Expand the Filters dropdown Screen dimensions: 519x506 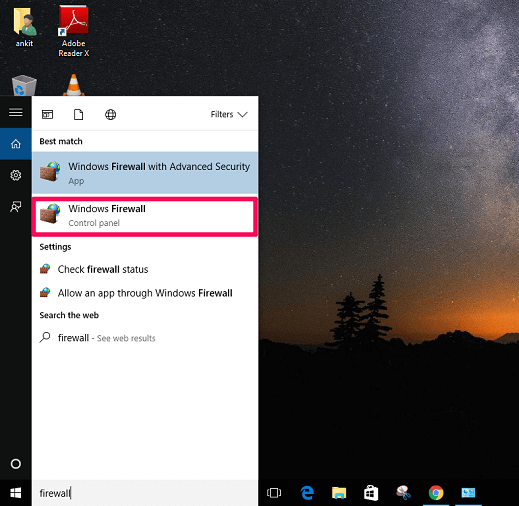229,114
